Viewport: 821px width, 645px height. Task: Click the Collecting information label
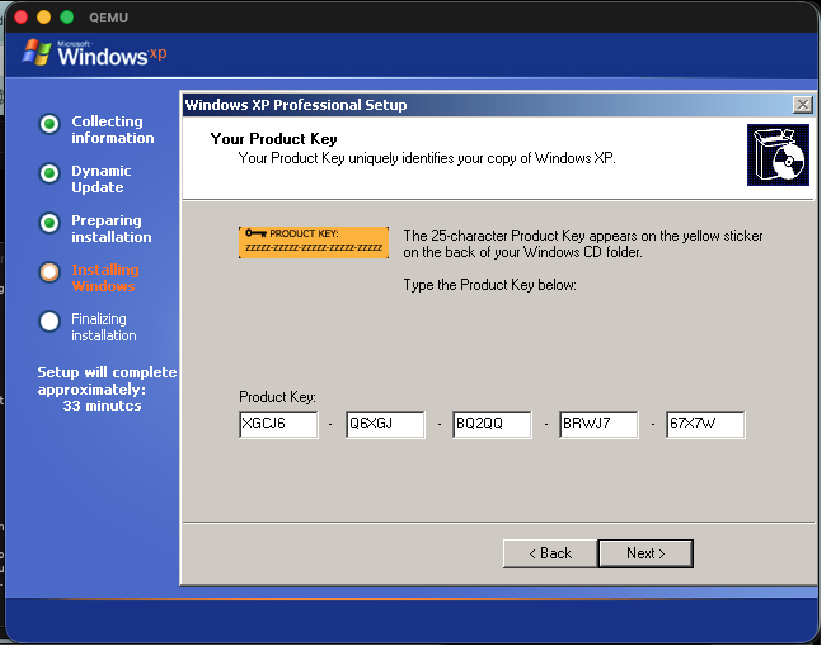(113, 129)
